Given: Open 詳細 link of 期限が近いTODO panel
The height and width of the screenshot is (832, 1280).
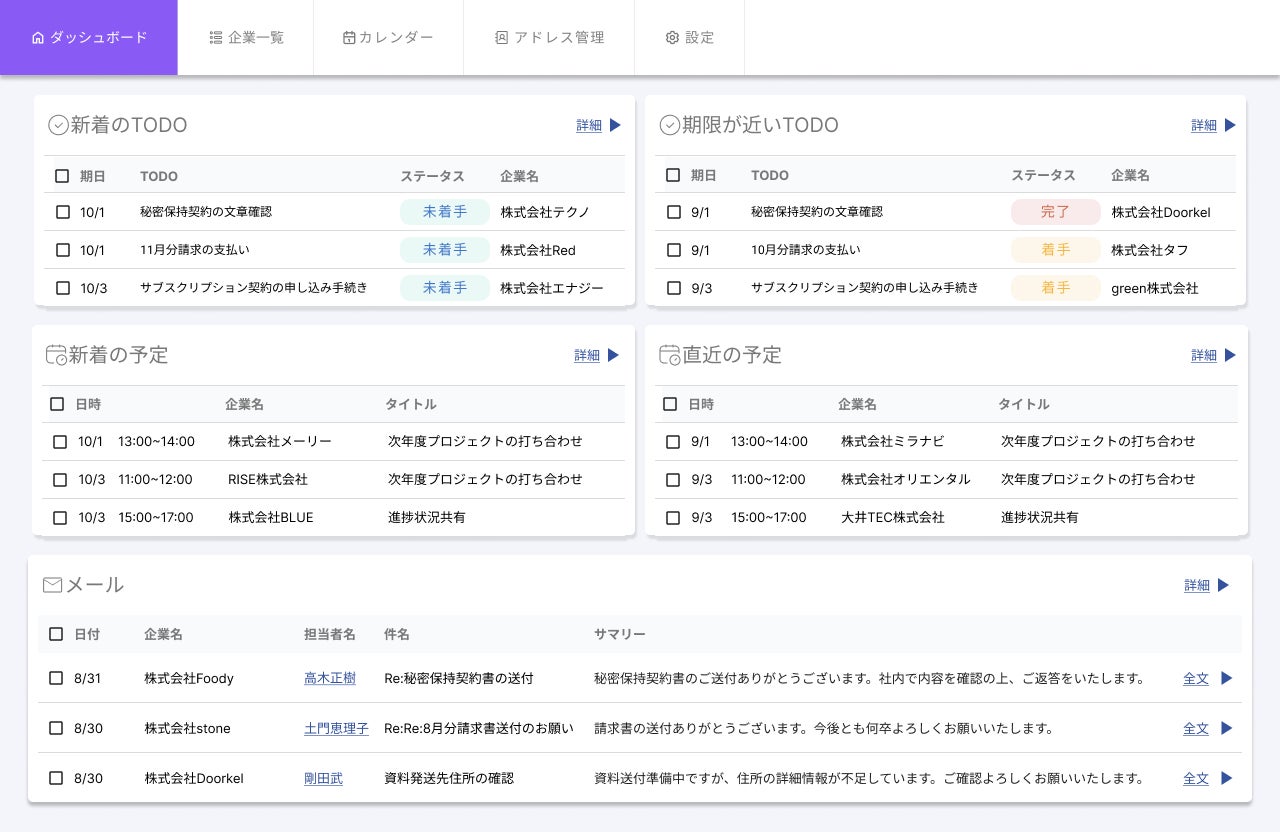Looking at the screenshot, I should pyautogui.click(x=1204, y=126).
